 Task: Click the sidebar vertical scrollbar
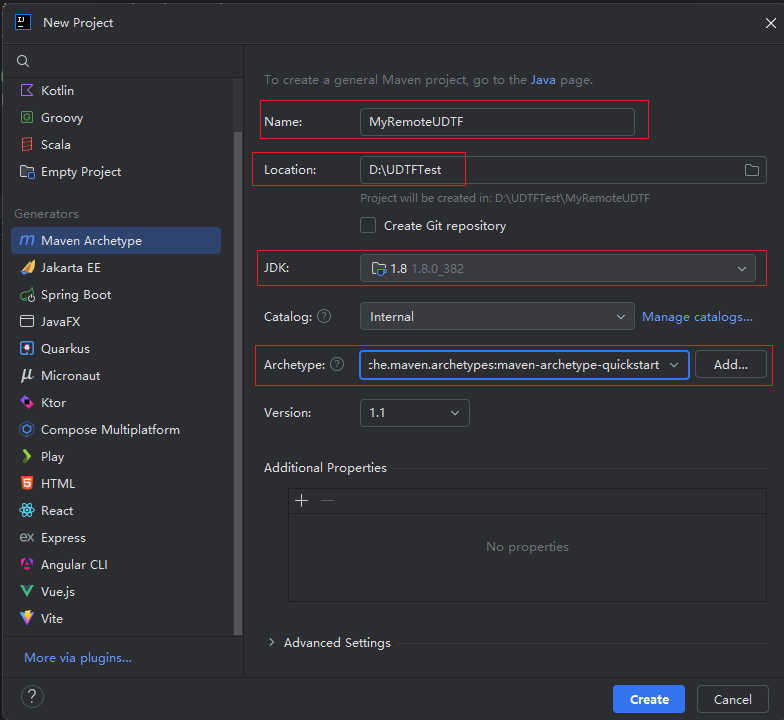coord(238,383)
